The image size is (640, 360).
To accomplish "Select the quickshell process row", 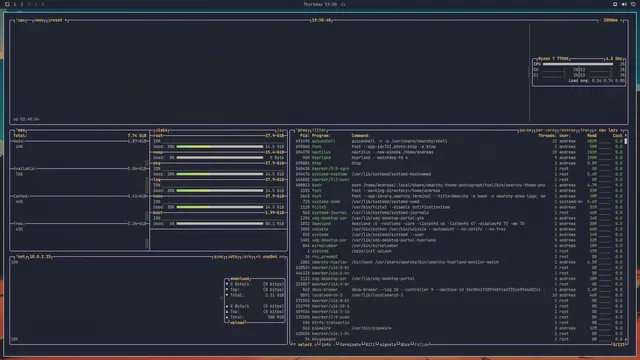I will click(x=459, y=141).
